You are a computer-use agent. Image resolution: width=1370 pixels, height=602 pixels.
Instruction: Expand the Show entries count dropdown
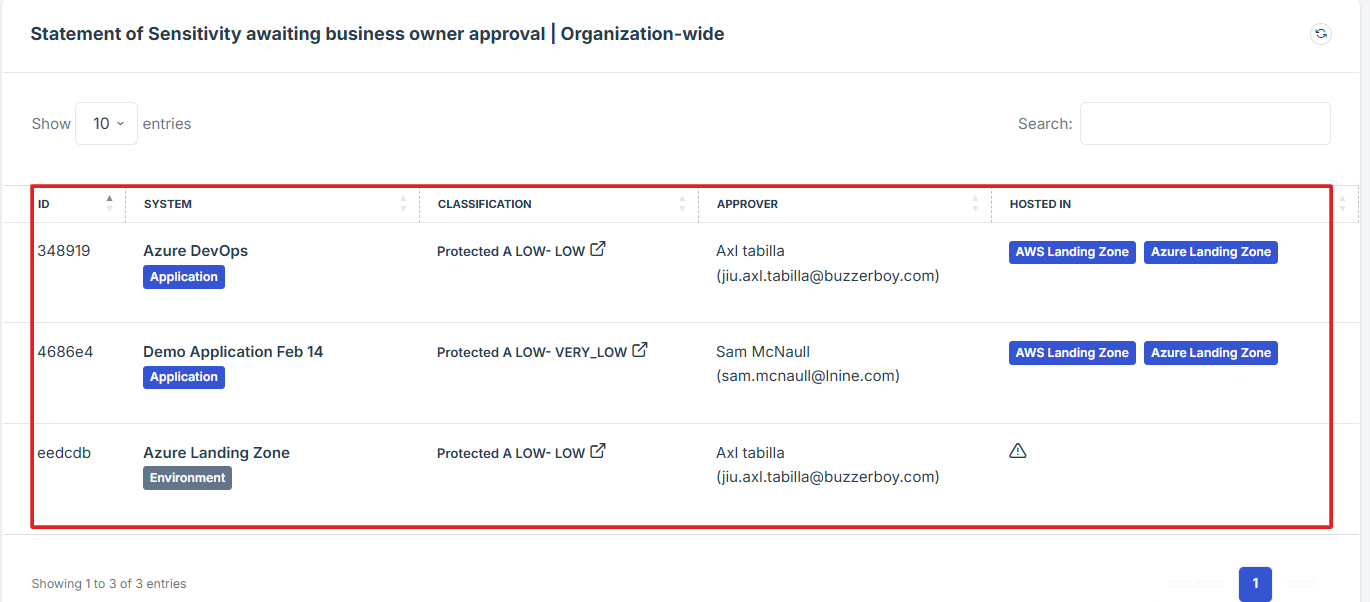[x=107, y=124]
